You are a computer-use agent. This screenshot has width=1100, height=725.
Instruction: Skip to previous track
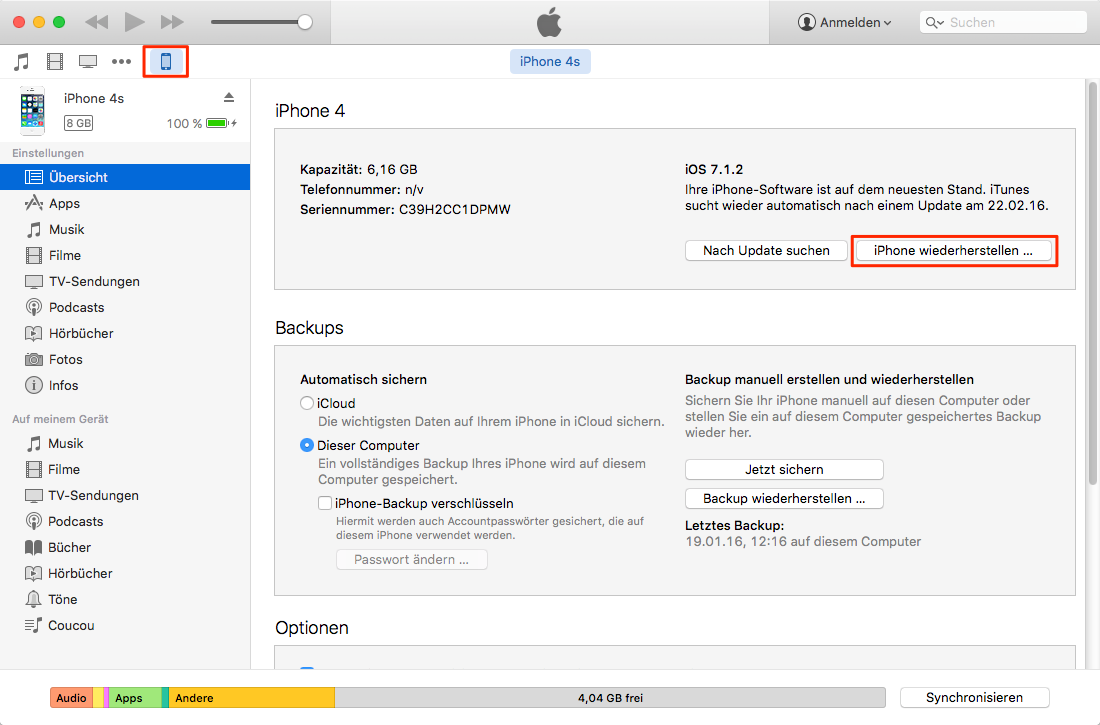tap(97, 22)
